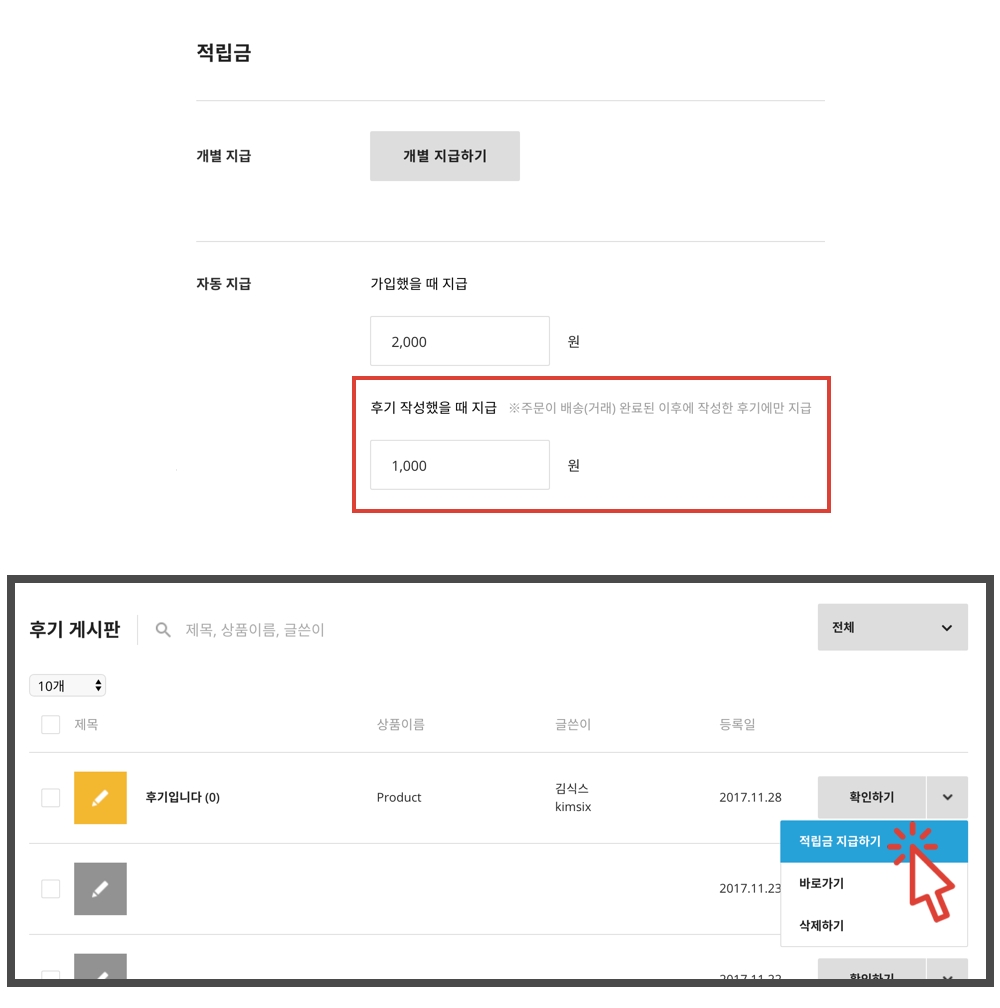Open the 전체 filter dropdown
The image size is (1000, 1008).
pyautogui.click(x=892, y=627)
